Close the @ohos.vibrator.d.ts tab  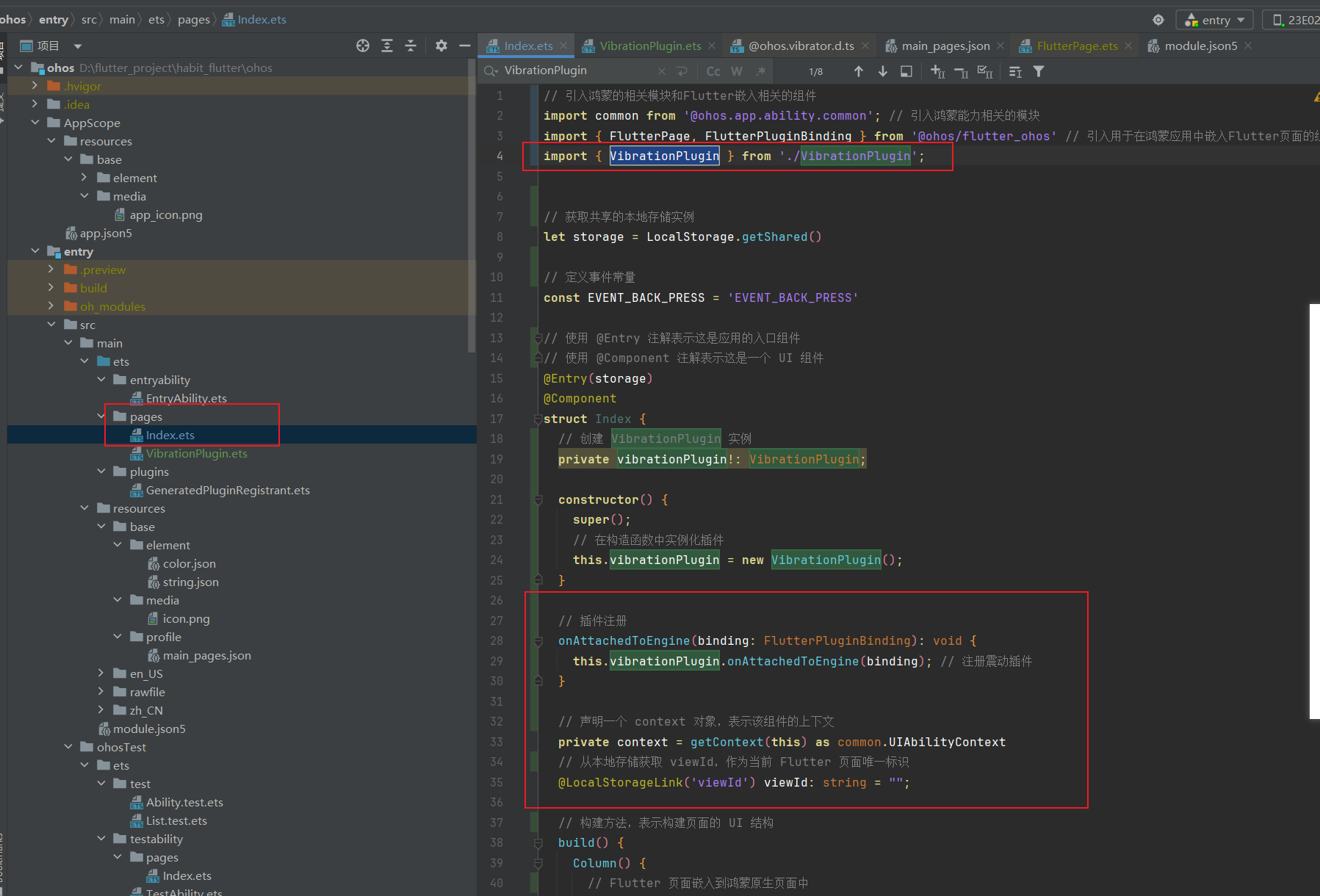coord(865,46)
